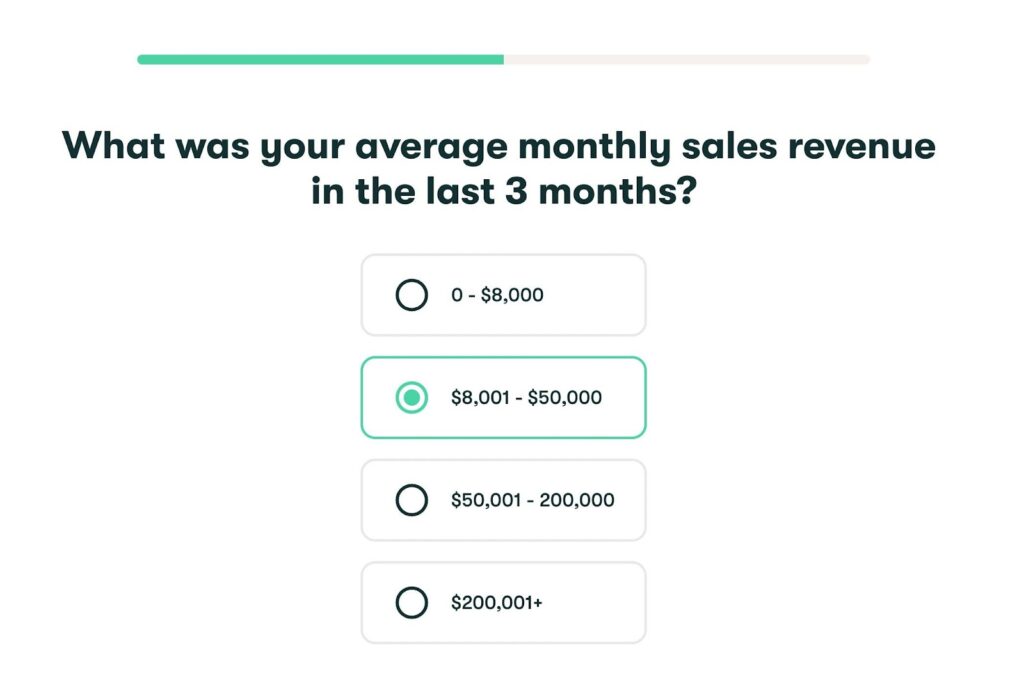The image size is (1024, 674).
Task: Select the "$8,001 - $50,000" radio button
Action: pos(411,397)
